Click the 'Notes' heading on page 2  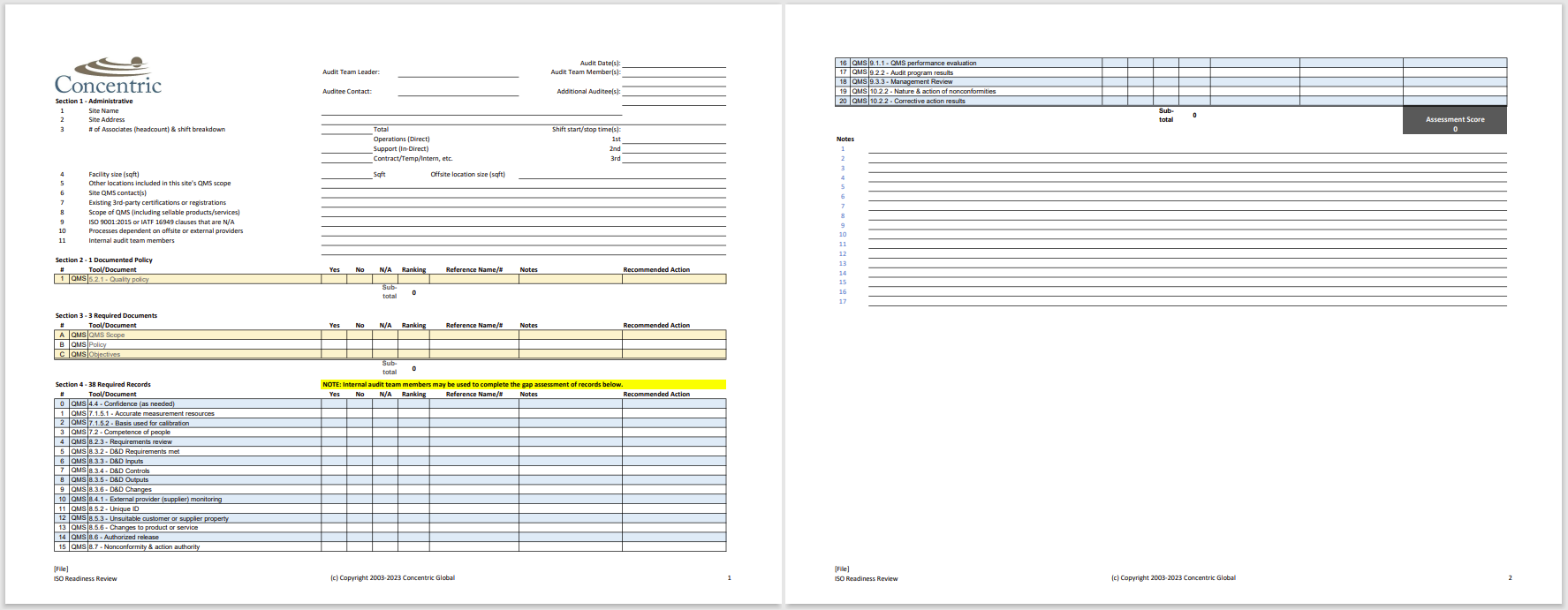coord(845,139)
